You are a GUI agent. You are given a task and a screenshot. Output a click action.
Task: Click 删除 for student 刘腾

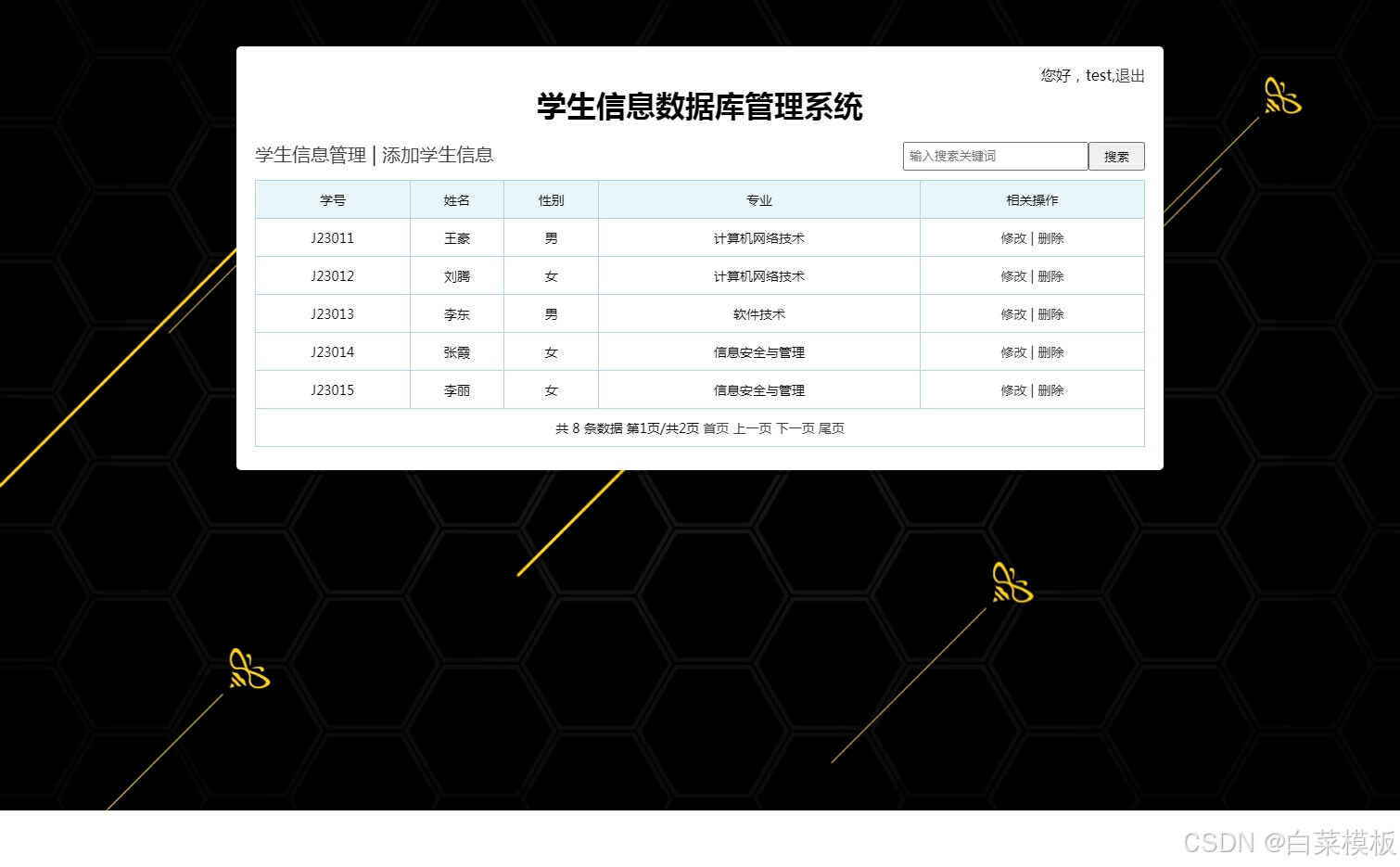click(1051, 275)
